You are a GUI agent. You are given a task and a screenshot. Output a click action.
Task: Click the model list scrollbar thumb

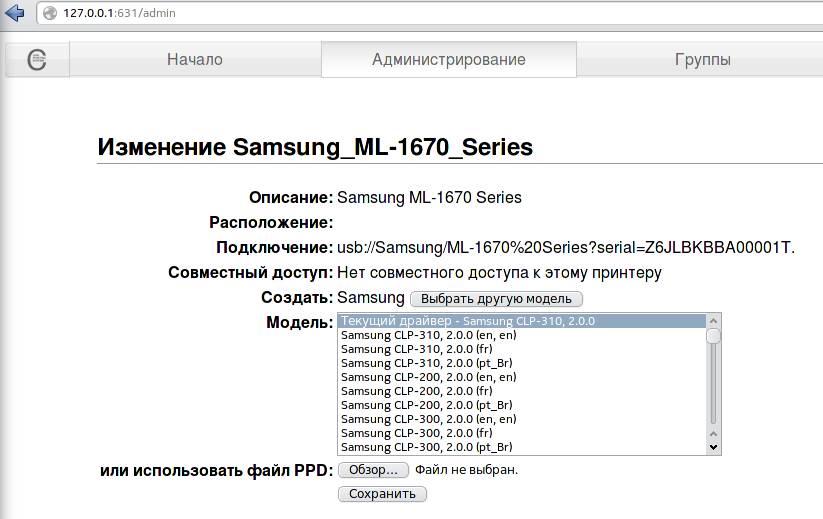[x=713, y=336]
